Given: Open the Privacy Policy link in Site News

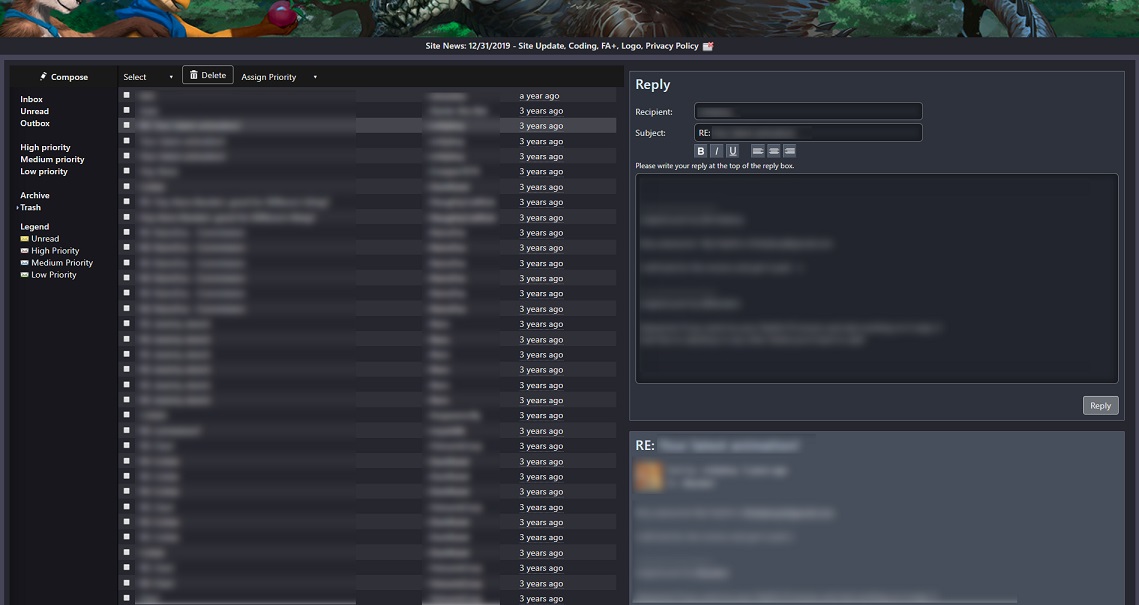Looking at the screenshot, I should (x=672, y=45).
